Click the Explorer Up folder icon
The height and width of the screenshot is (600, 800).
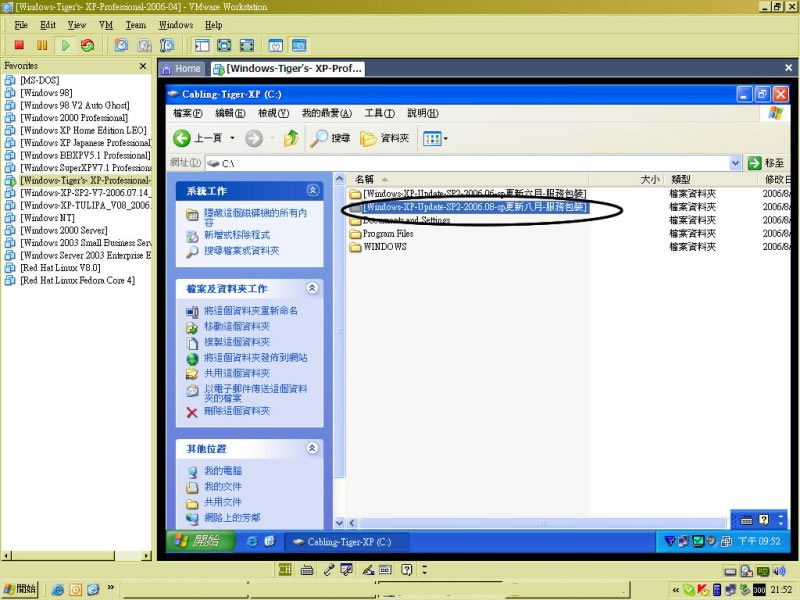coord(291,138)
